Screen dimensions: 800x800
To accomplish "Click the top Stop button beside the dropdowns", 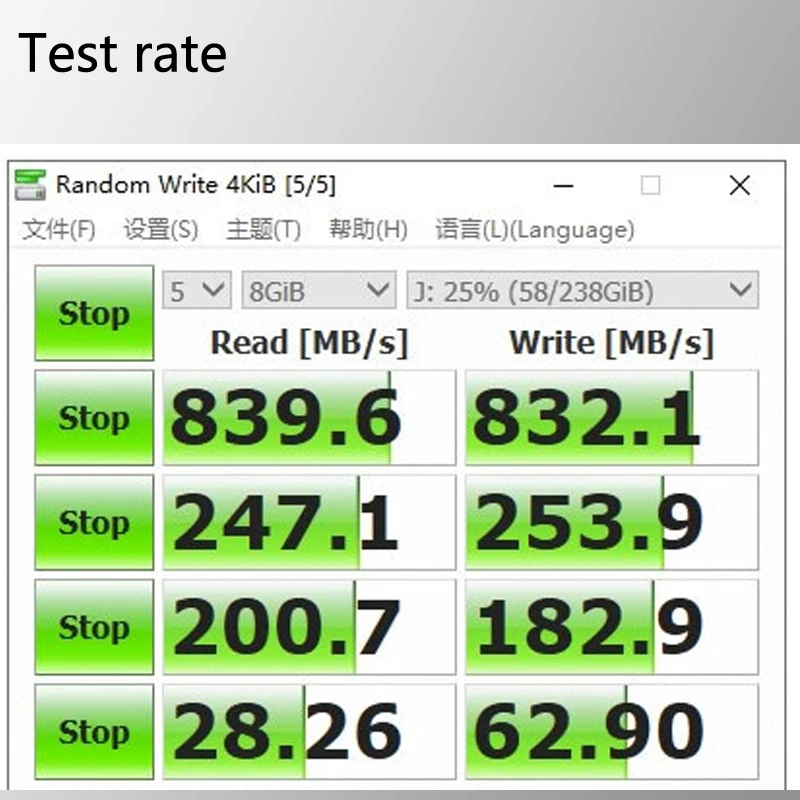I will pyautogui.click(x=94, y=313).
